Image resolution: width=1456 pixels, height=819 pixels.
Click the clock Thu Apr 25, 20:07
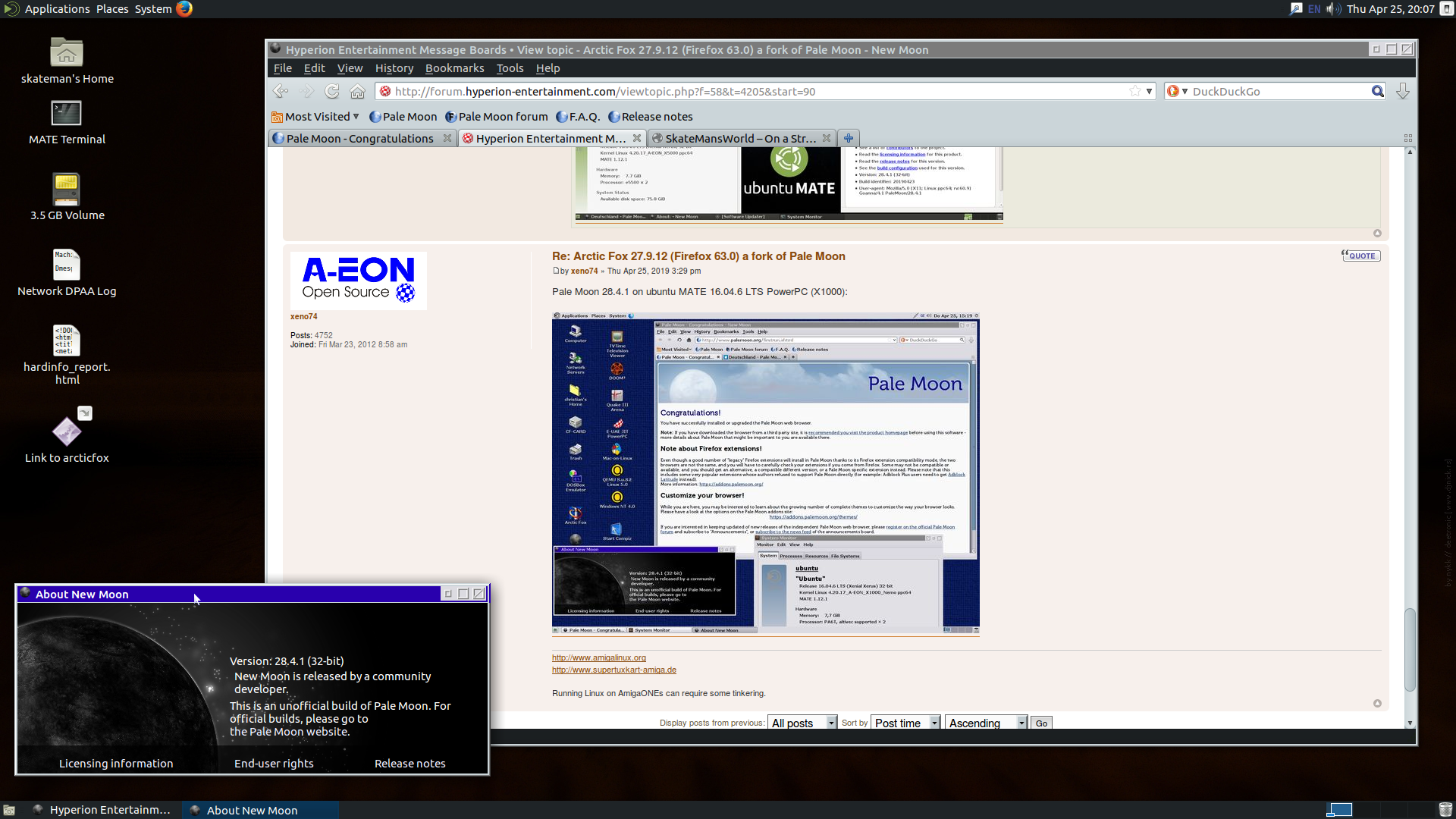1391,8
